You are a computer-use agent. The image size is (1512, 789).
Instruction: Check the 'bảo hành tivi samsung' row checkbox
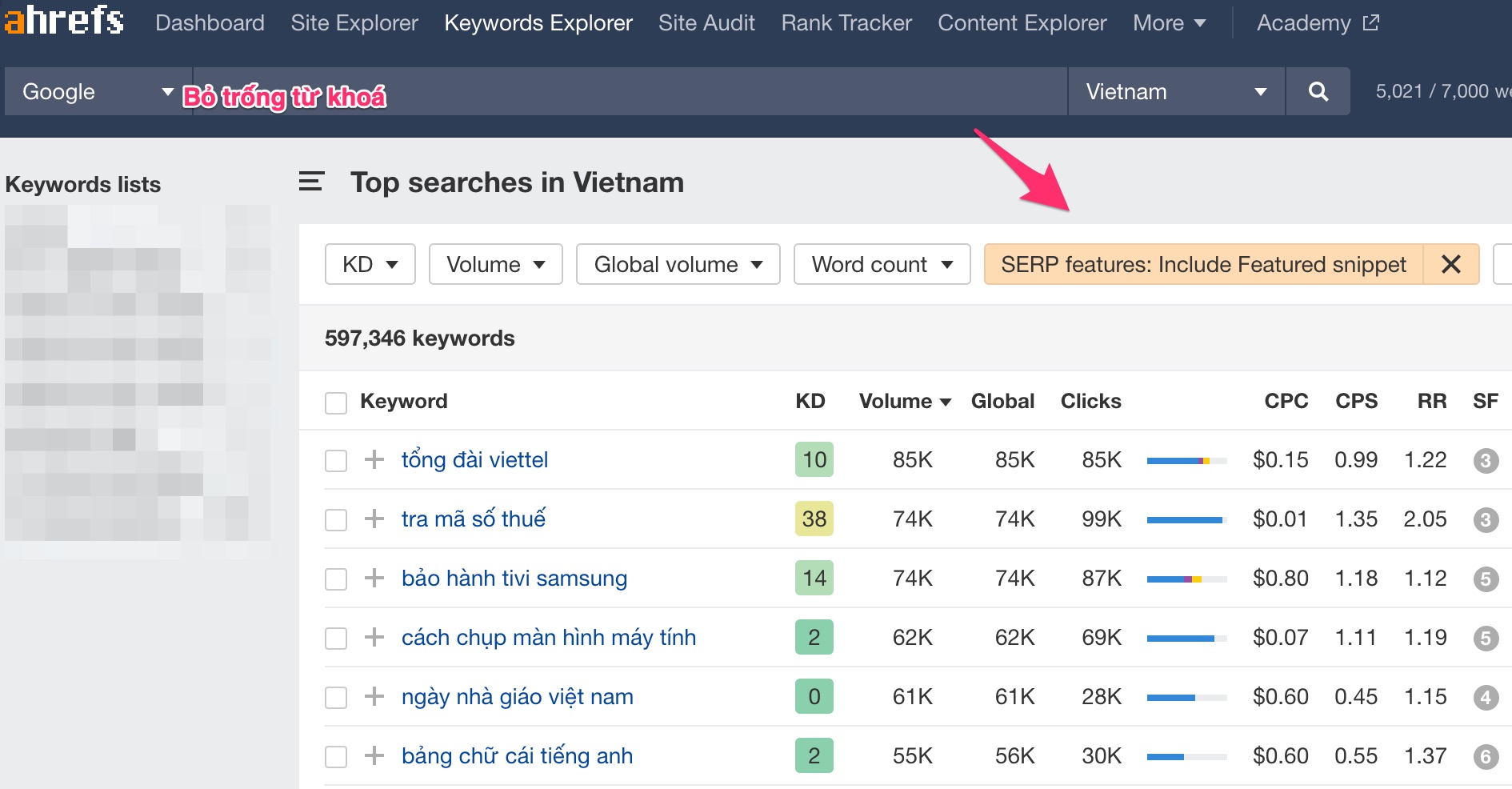coord(336,579)
